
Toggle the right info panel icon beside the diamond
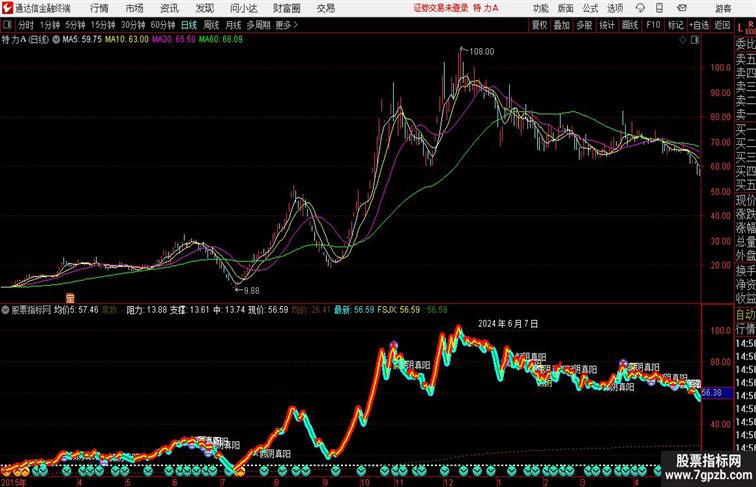(x=695, y=40)
